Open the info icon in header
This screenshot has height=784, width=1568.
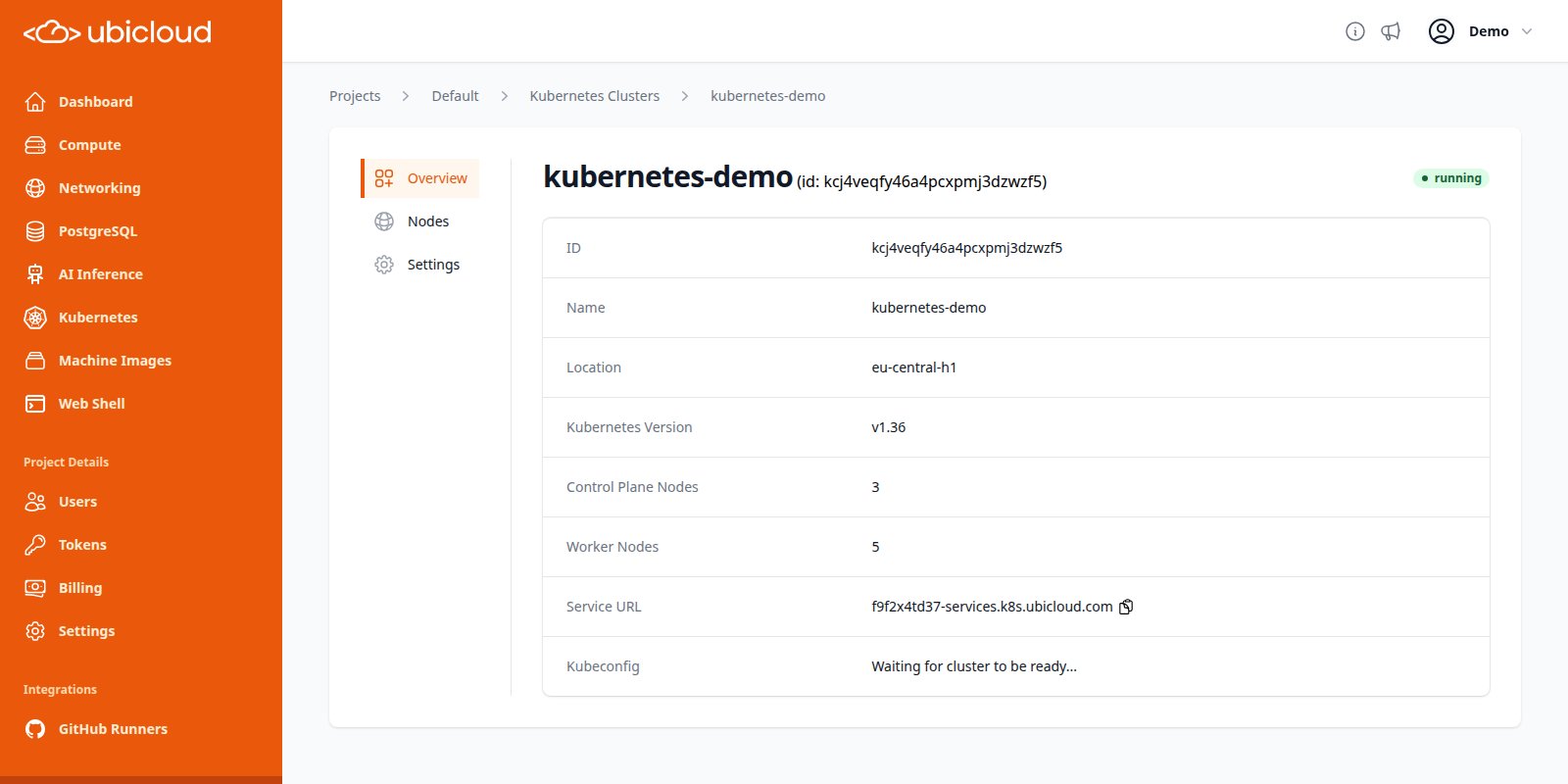[1355, 31]
